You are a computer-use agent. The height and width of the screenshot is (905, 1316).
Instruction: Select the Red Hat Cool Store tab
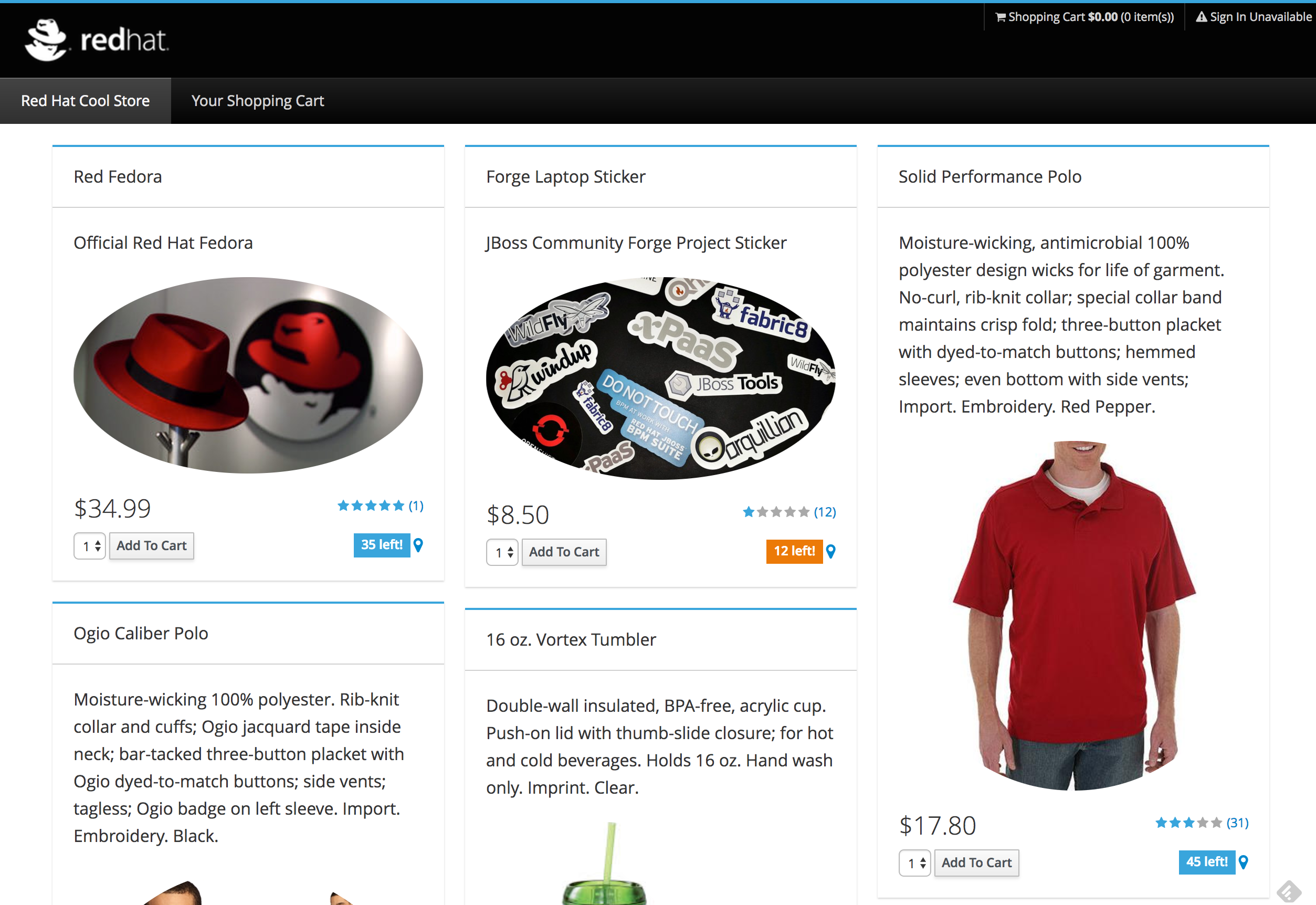[x=85, y=99]
